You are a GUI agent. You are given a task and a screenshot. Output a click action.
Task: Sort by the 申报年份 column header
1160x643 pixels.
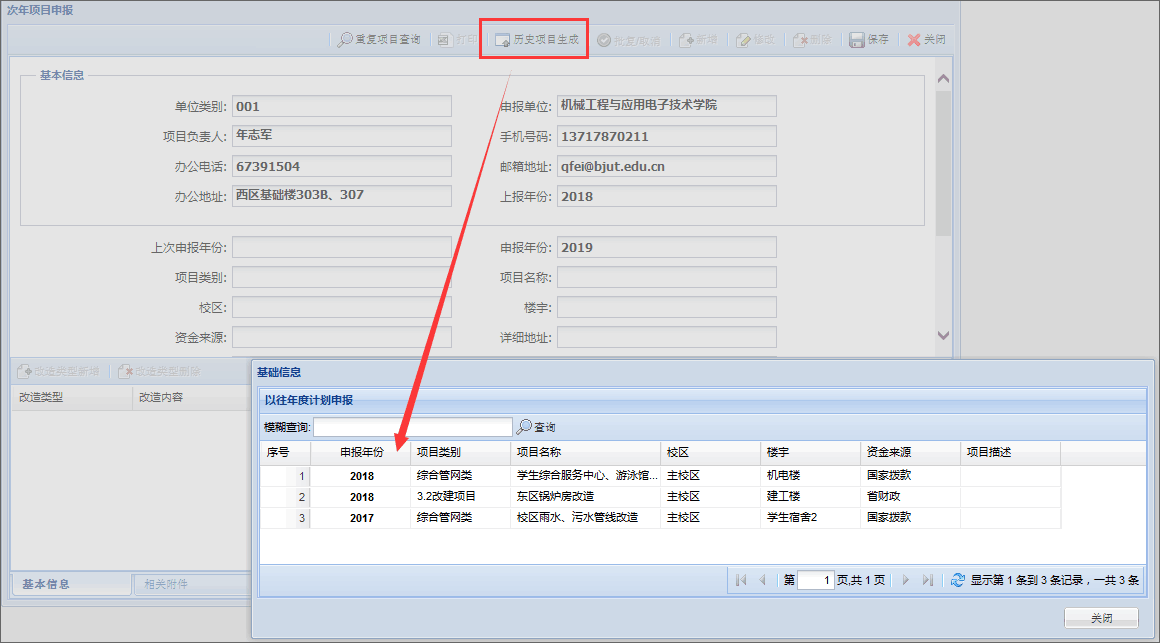[361, 453]
